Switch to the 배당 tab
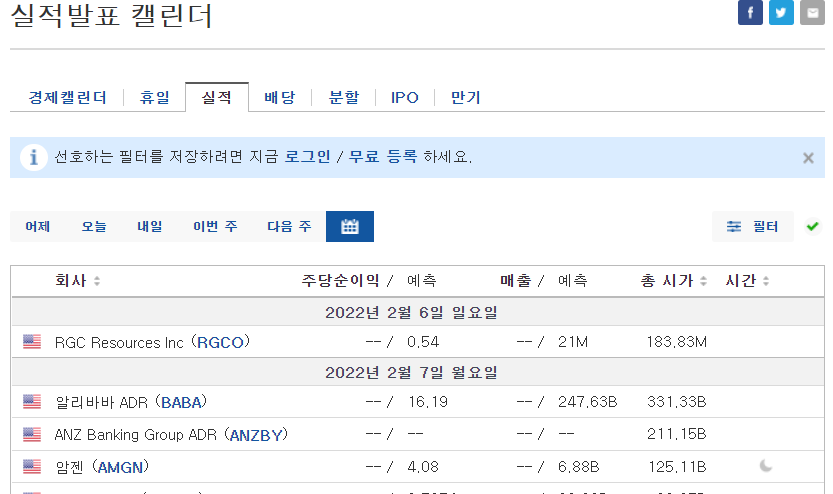The width and height of the screenshot is (833, 494). point(279,97)
